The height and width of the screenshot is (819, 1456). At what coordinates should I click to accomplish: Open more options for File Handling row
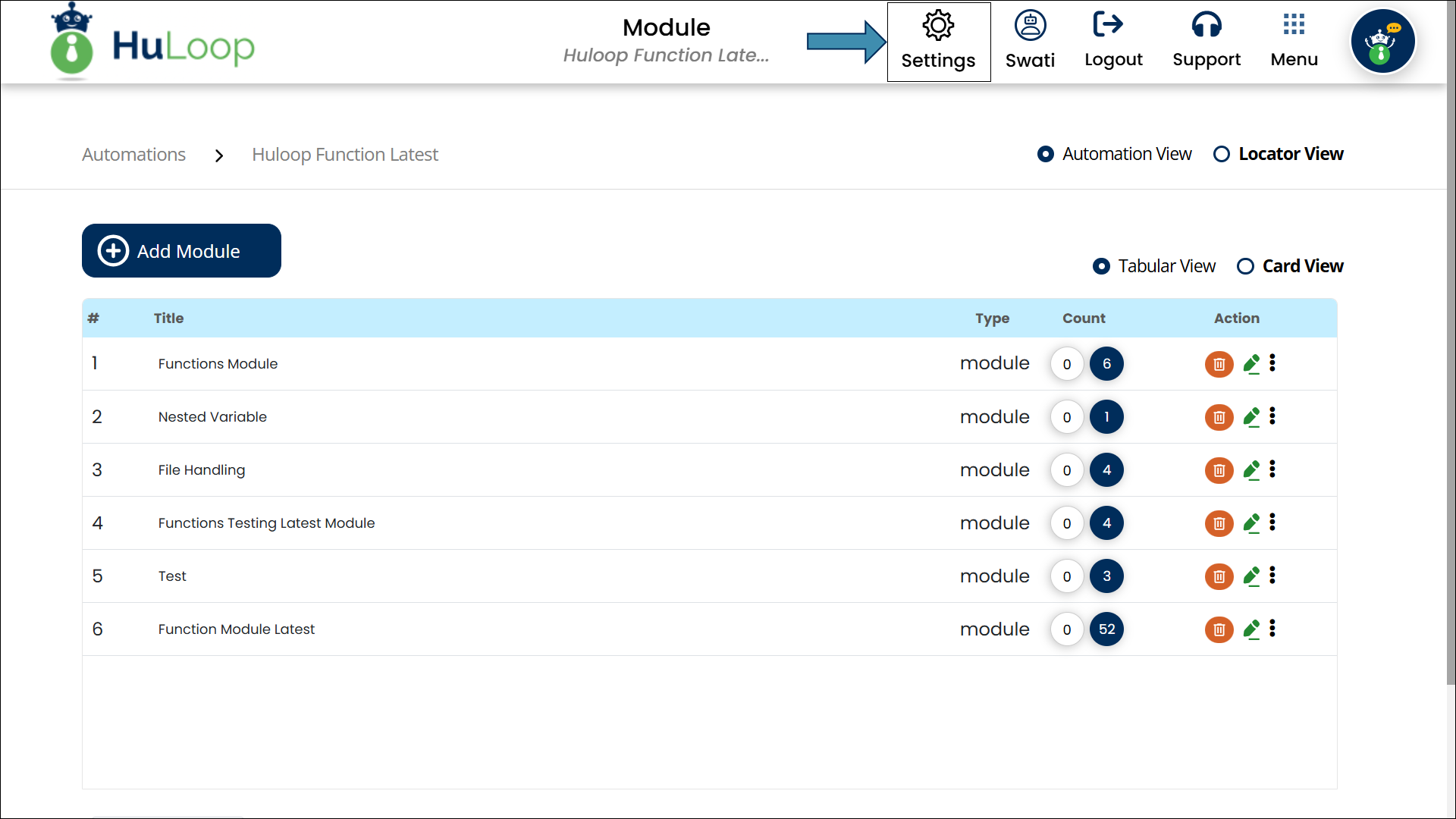(x=1272, y=469)
